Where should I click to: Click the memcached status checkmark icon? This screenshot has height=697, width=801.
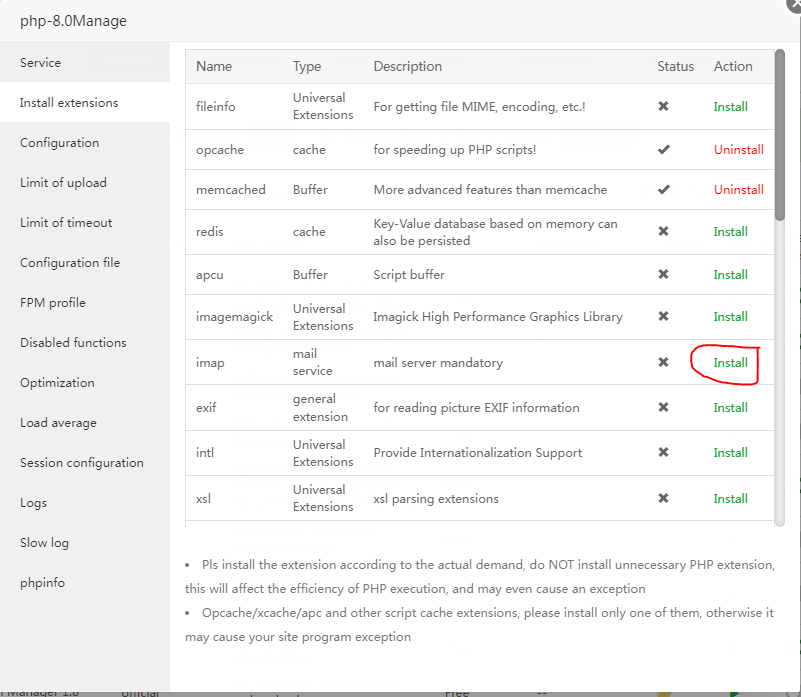[663, 190]
